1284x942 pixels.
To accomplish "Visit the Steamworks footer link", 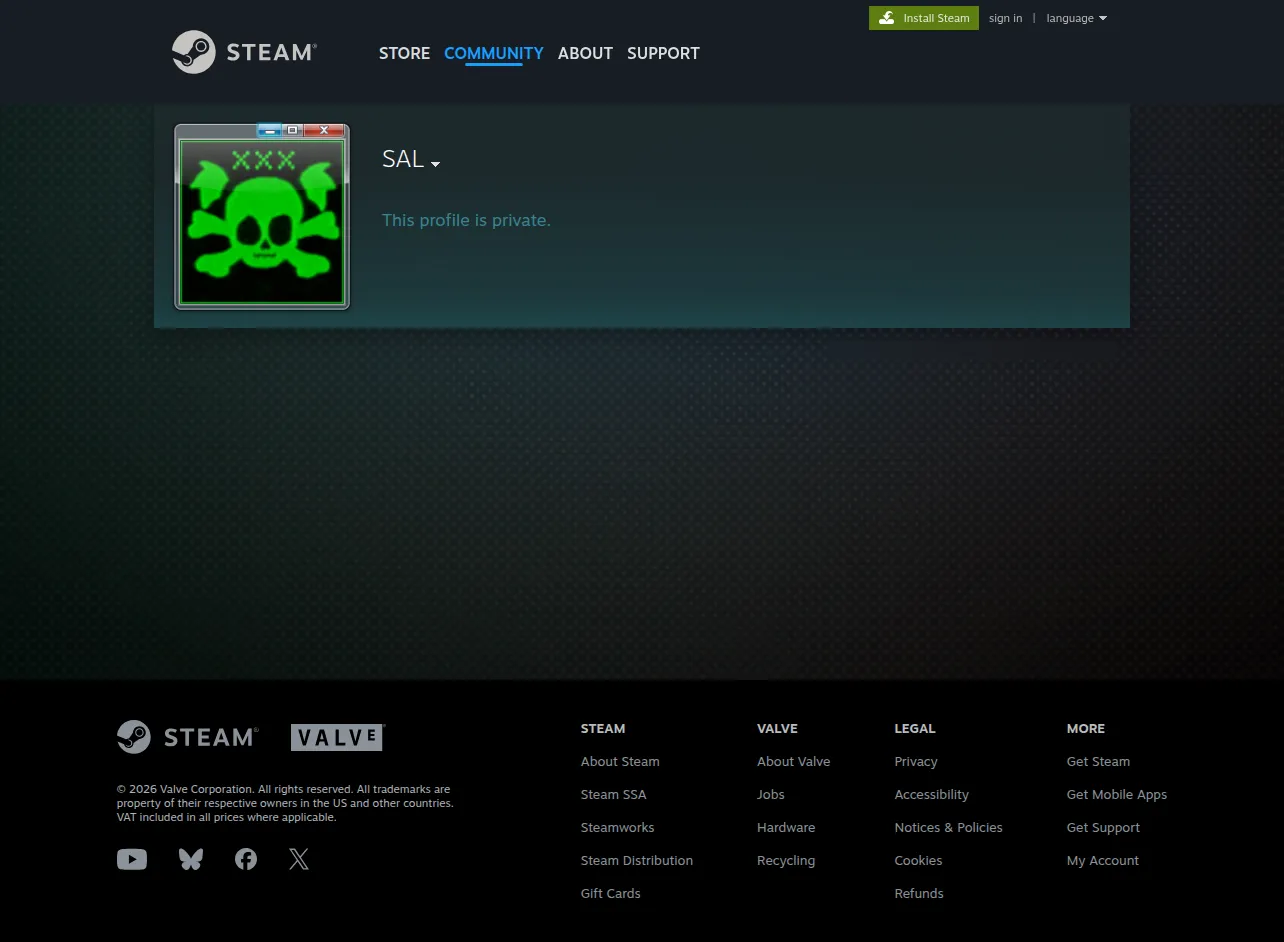I will coord(618,827).
